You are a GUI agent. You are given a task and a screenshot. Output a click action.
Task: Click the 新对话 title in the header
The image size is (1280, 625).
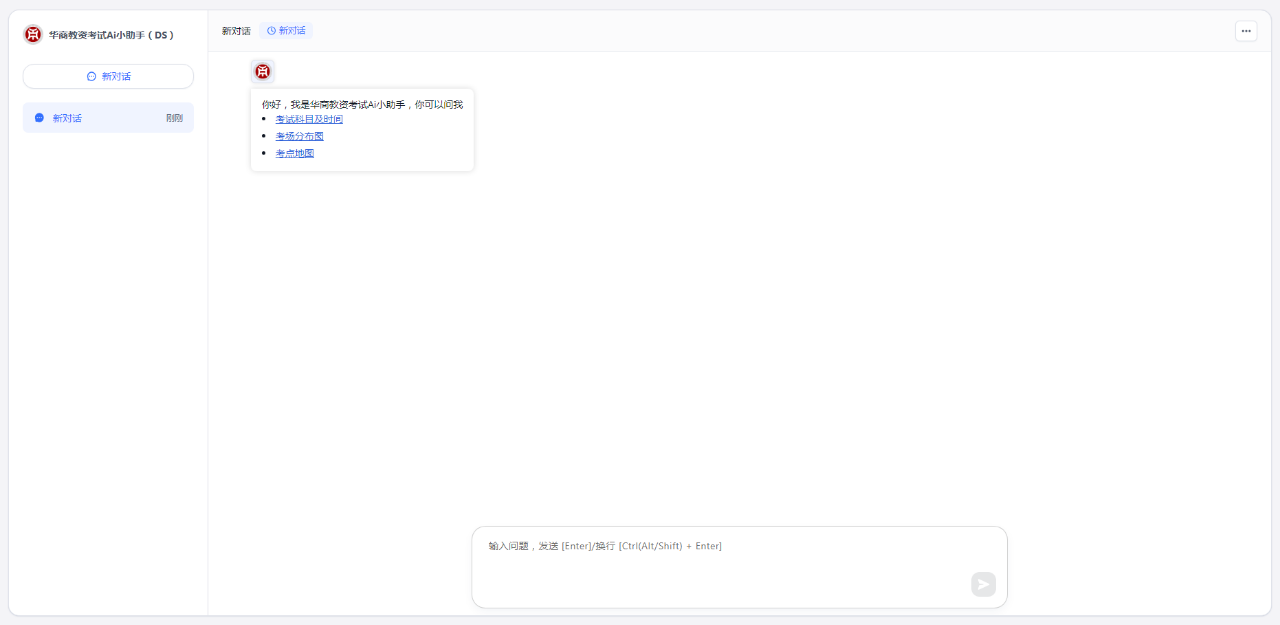pos(236,31)
